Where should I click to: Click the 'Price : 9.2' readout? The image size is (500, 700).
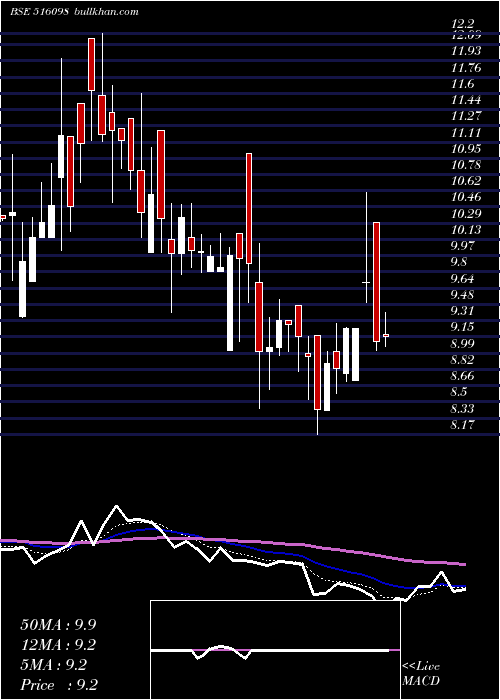pyautogui.click(x=59, y=685)
